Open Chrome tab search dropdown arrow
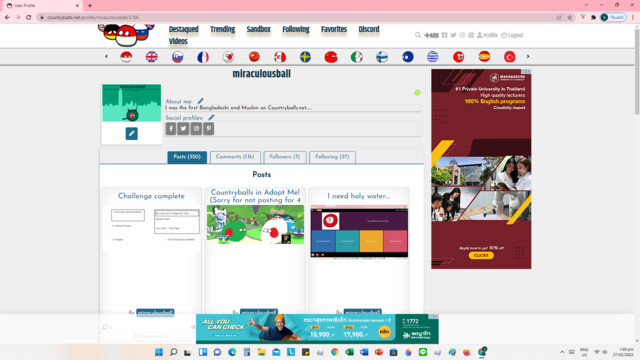 click(x=586, y=5)
